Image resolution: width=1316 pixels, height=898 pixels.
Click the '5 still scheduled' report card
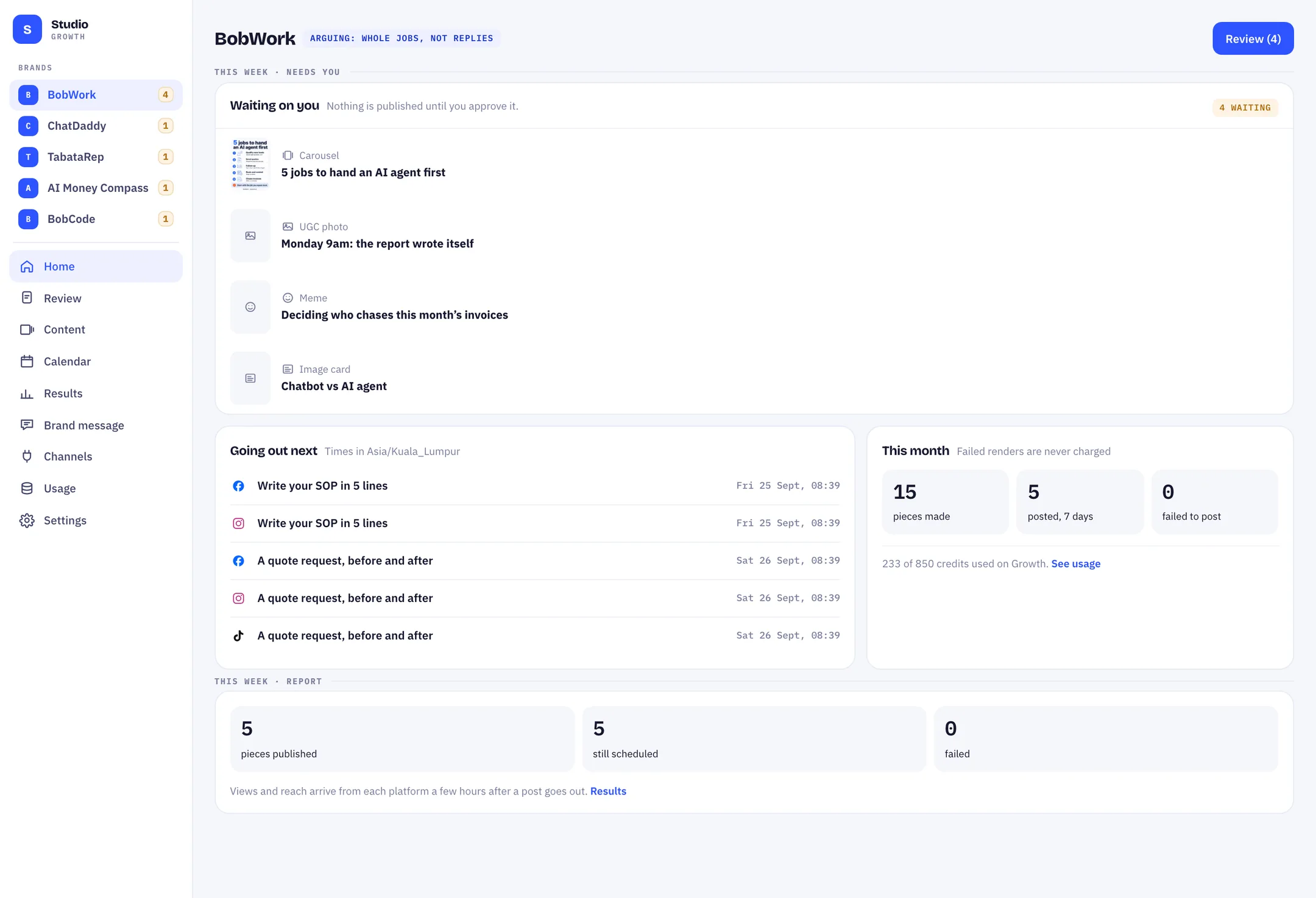(754, 739)
